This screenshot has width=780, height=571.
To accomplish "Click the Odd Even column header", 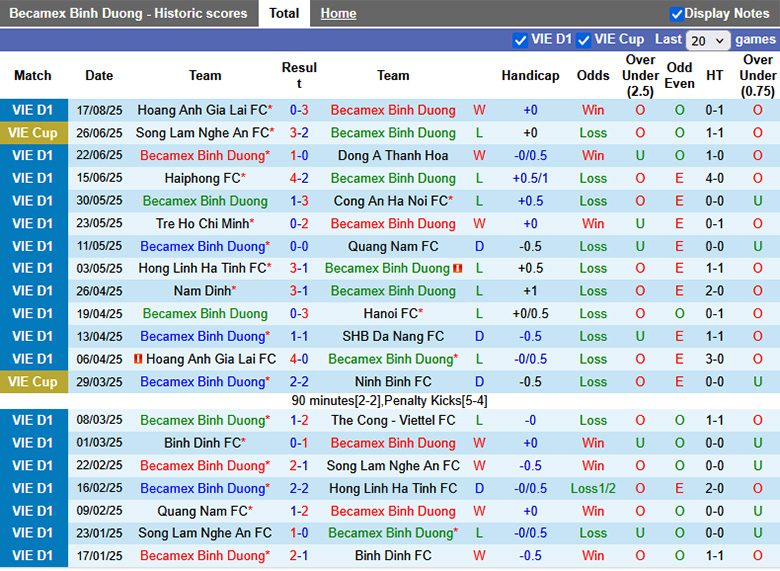I will pos(680,75).
